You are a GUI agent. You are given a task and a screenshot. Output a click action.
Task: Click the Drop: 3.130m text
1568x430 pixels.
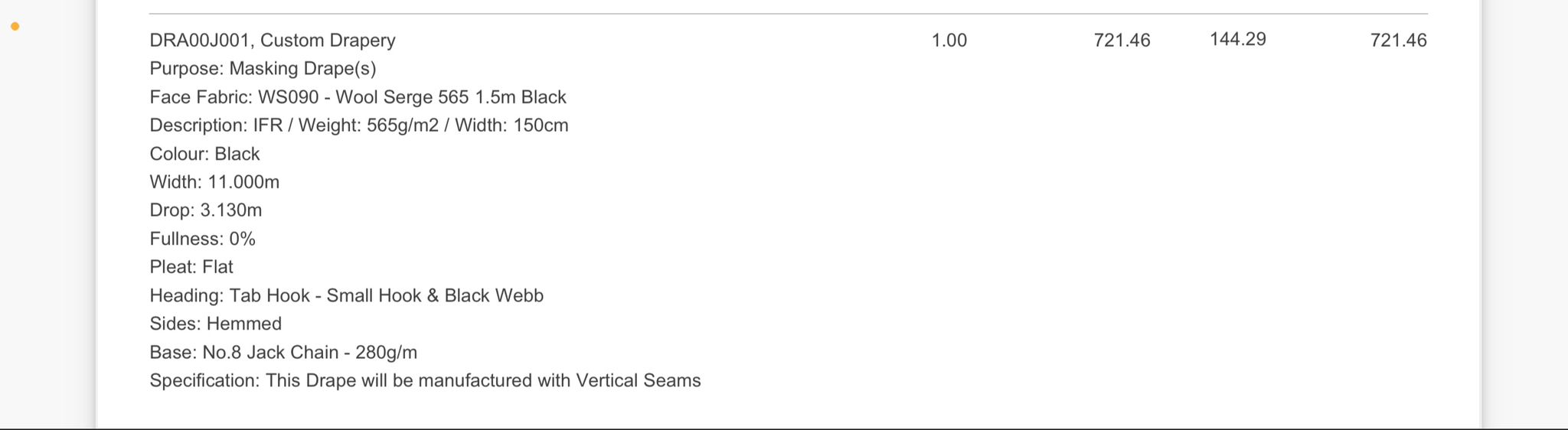[x=205, y=210]
